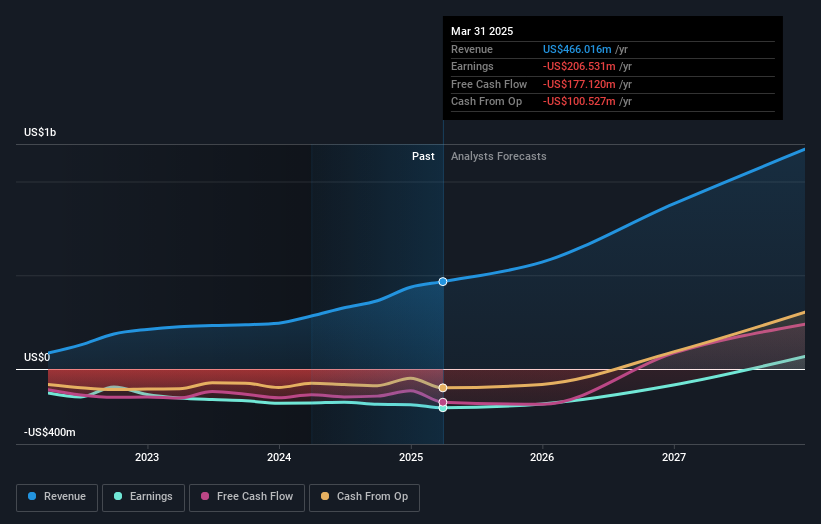Toggle the Earnings legend series
821x524 pixels.
(143, 497)
